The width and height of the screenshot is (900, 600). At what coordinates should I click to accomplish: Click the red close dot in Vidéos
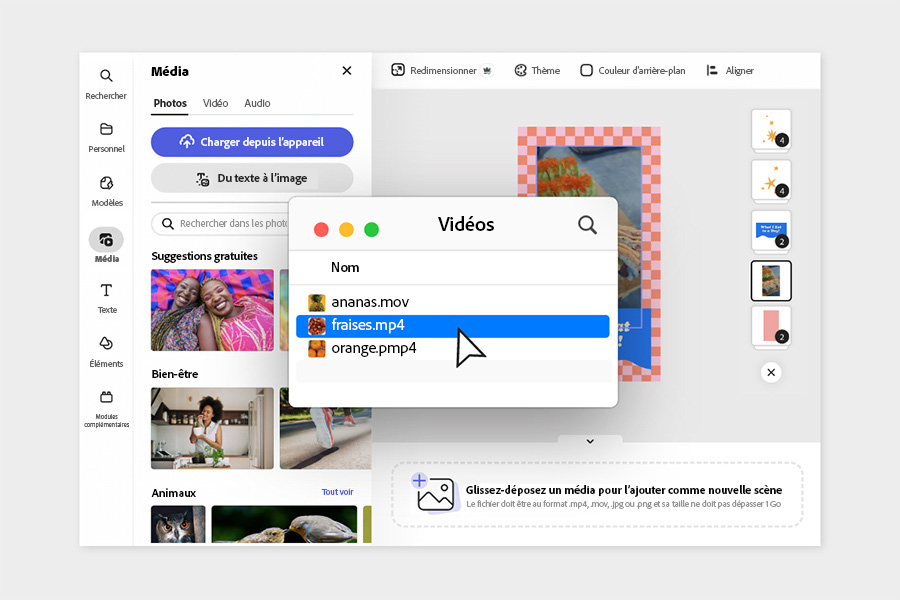[x=321, y=230]
